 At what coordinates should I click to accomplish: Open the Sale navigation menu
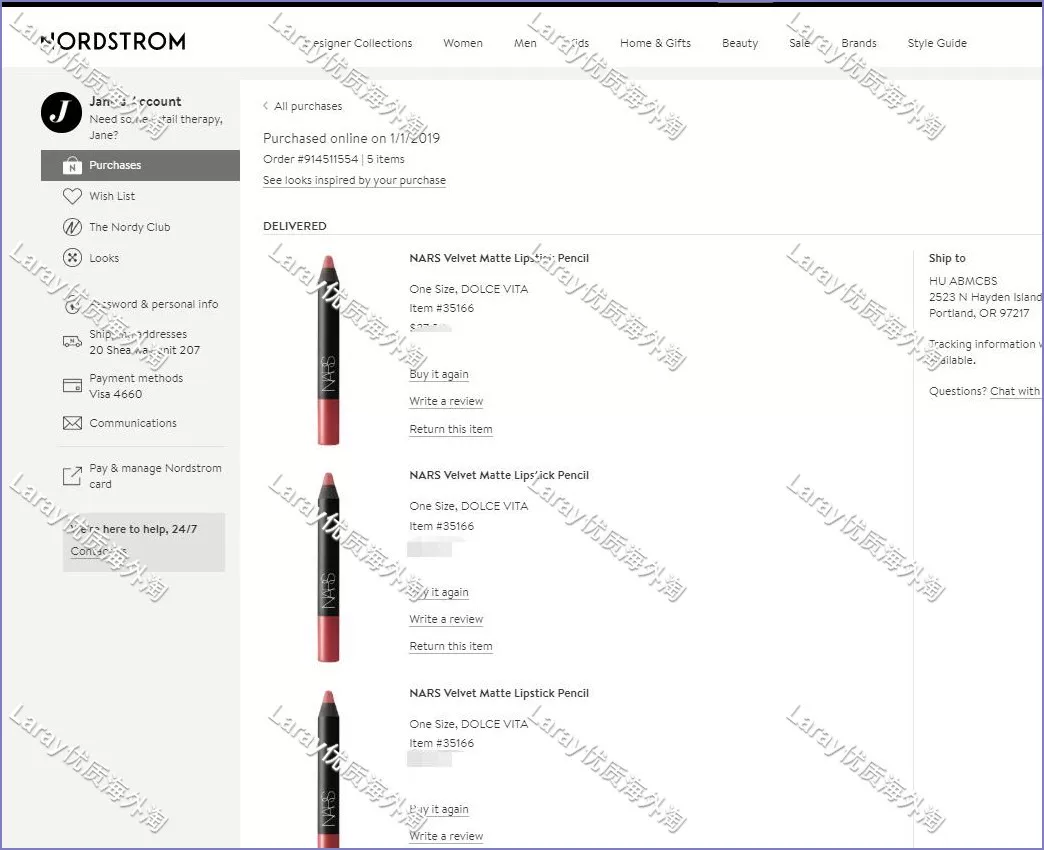(x=800, y=43)
